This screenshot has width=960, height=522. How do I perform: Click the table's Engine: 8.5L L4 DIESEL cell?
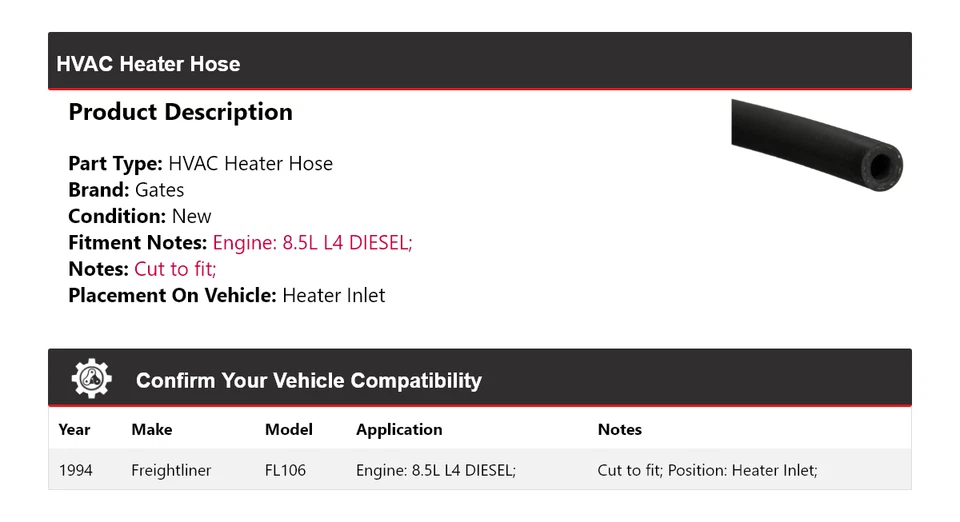(x=435, y=470)
